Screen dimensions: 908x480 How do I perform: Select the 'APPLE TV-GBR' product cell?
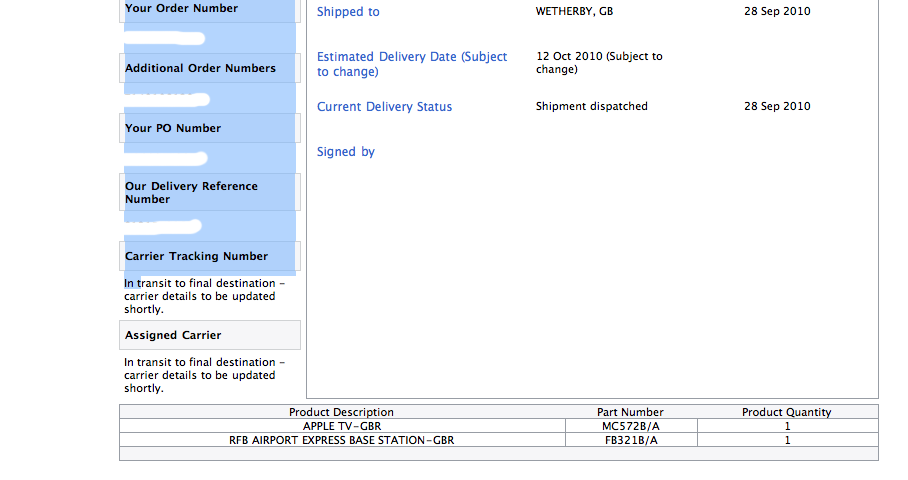pos(342,426)
